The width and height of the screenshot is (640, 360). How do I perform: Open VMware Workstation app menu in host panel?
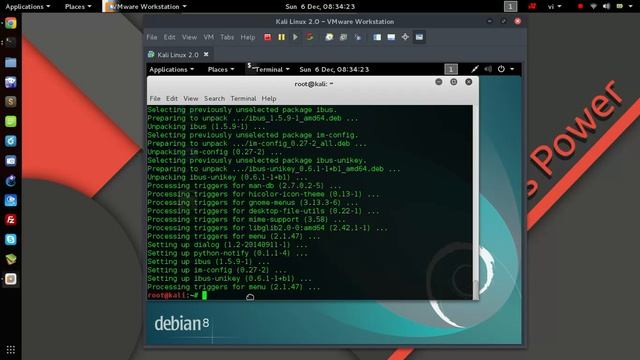coord(145,7)
